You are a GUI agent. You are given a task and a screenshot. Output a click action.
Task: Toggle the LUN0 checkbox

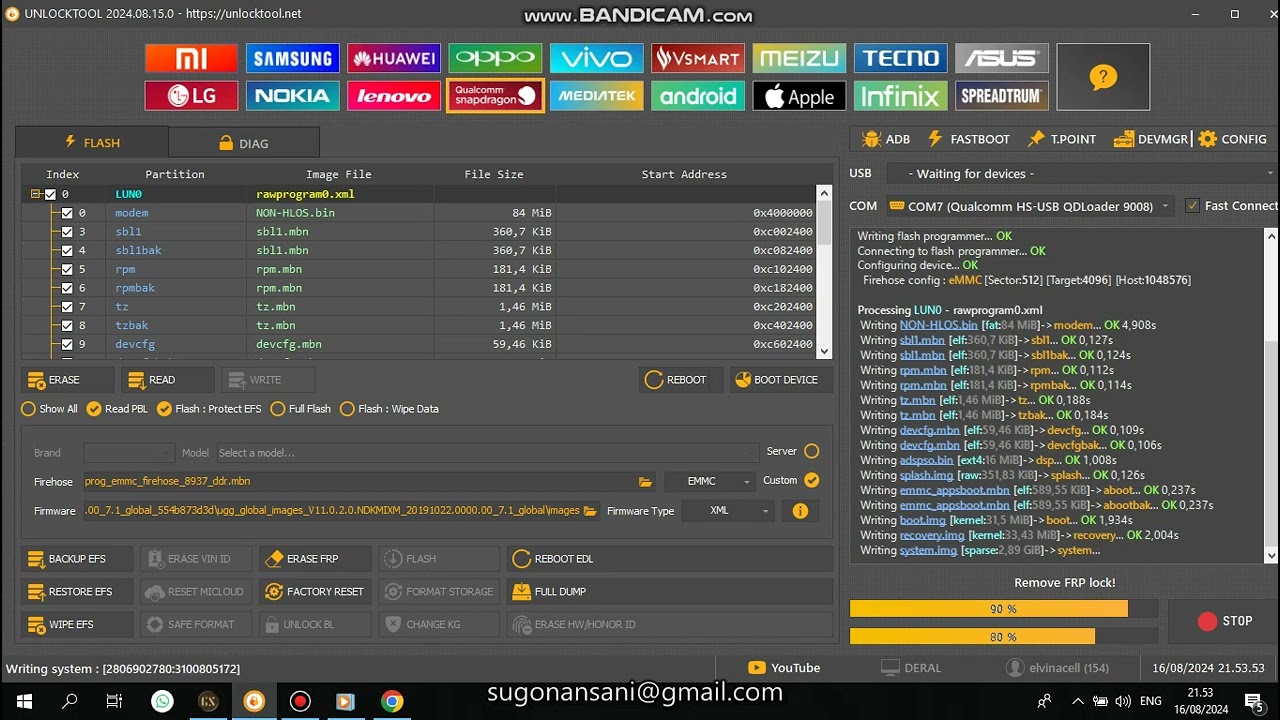pyautogui.click(x=50, y=195)
